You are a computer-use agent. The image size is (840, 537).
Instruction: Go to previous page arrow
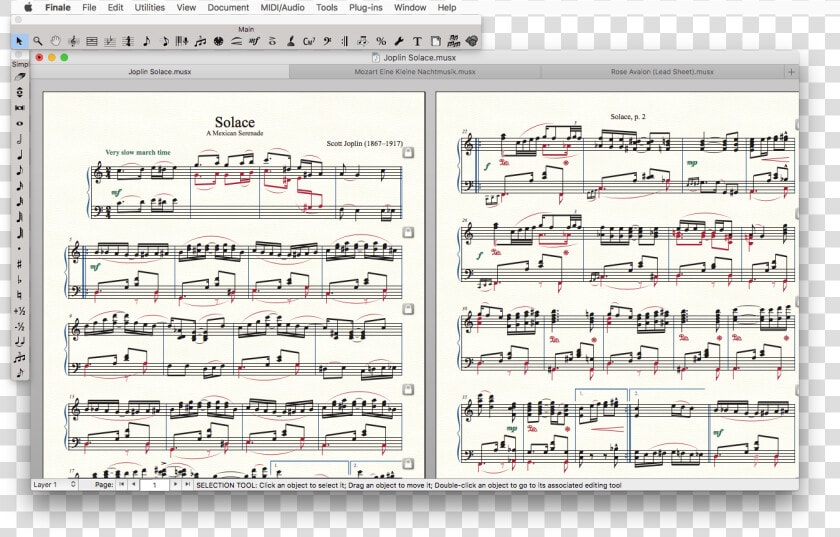pyautogui.click(x=133, y=484)
